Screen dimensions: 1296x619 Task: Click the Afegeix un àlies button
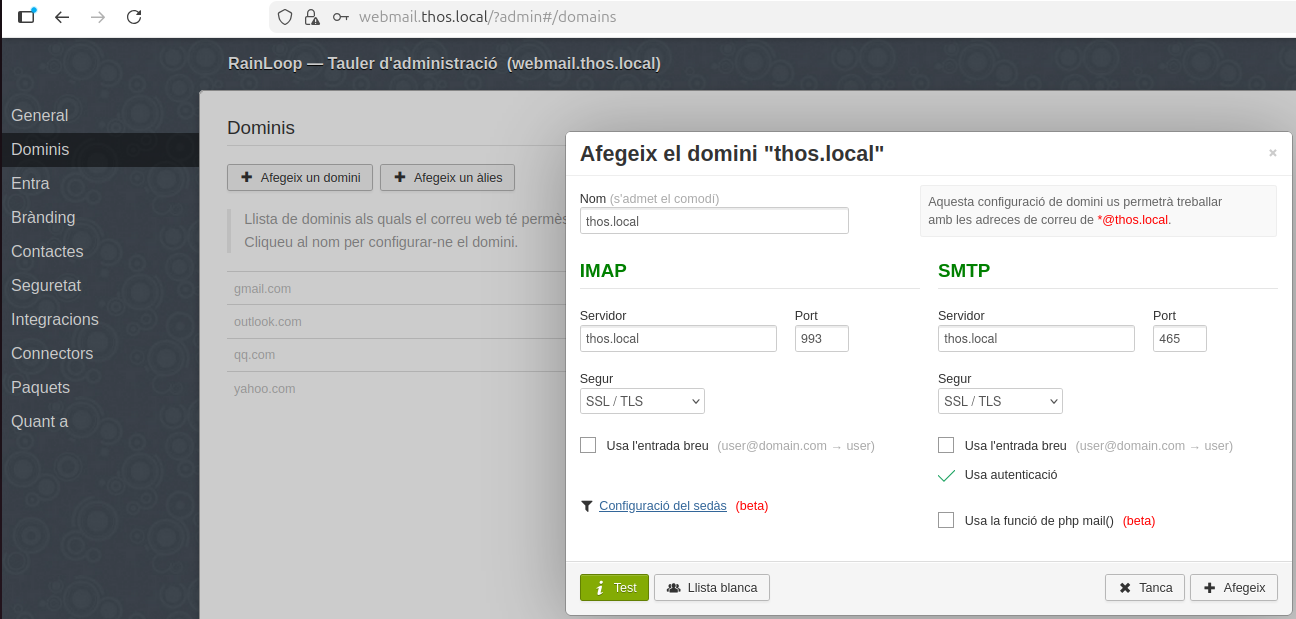click(448, 178)
